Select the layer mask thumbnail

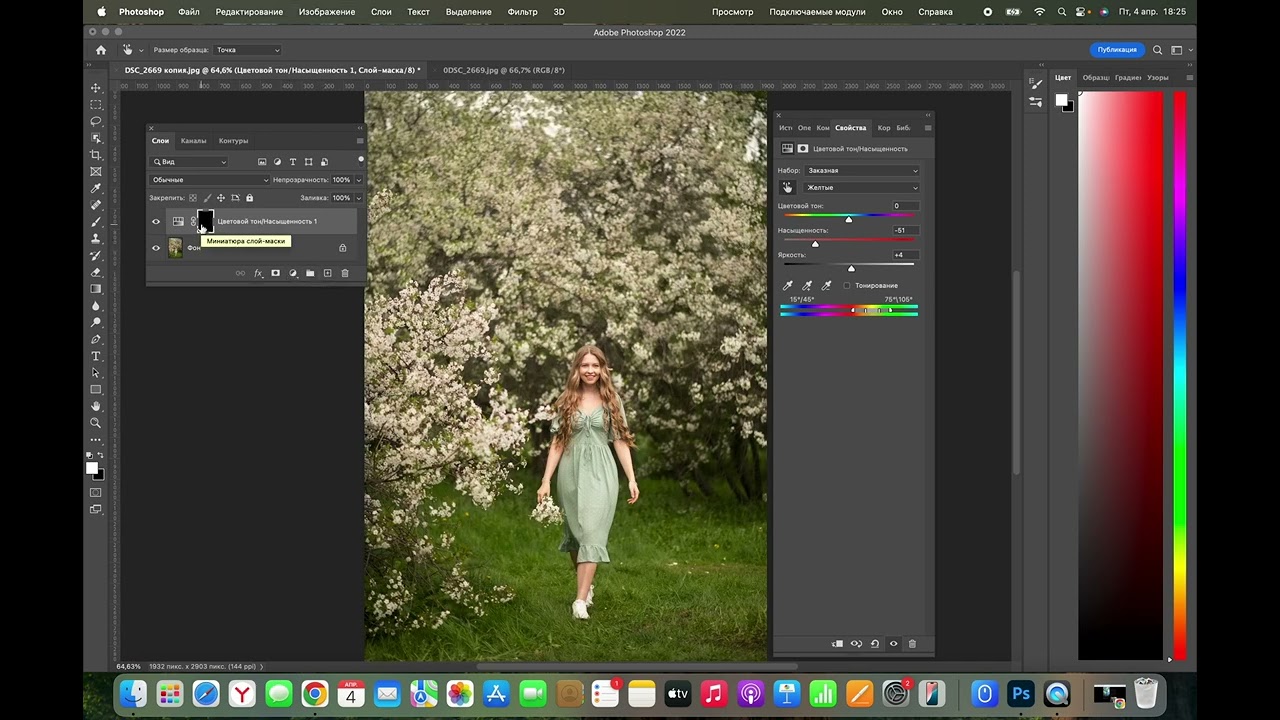click(x=205, y=221)
